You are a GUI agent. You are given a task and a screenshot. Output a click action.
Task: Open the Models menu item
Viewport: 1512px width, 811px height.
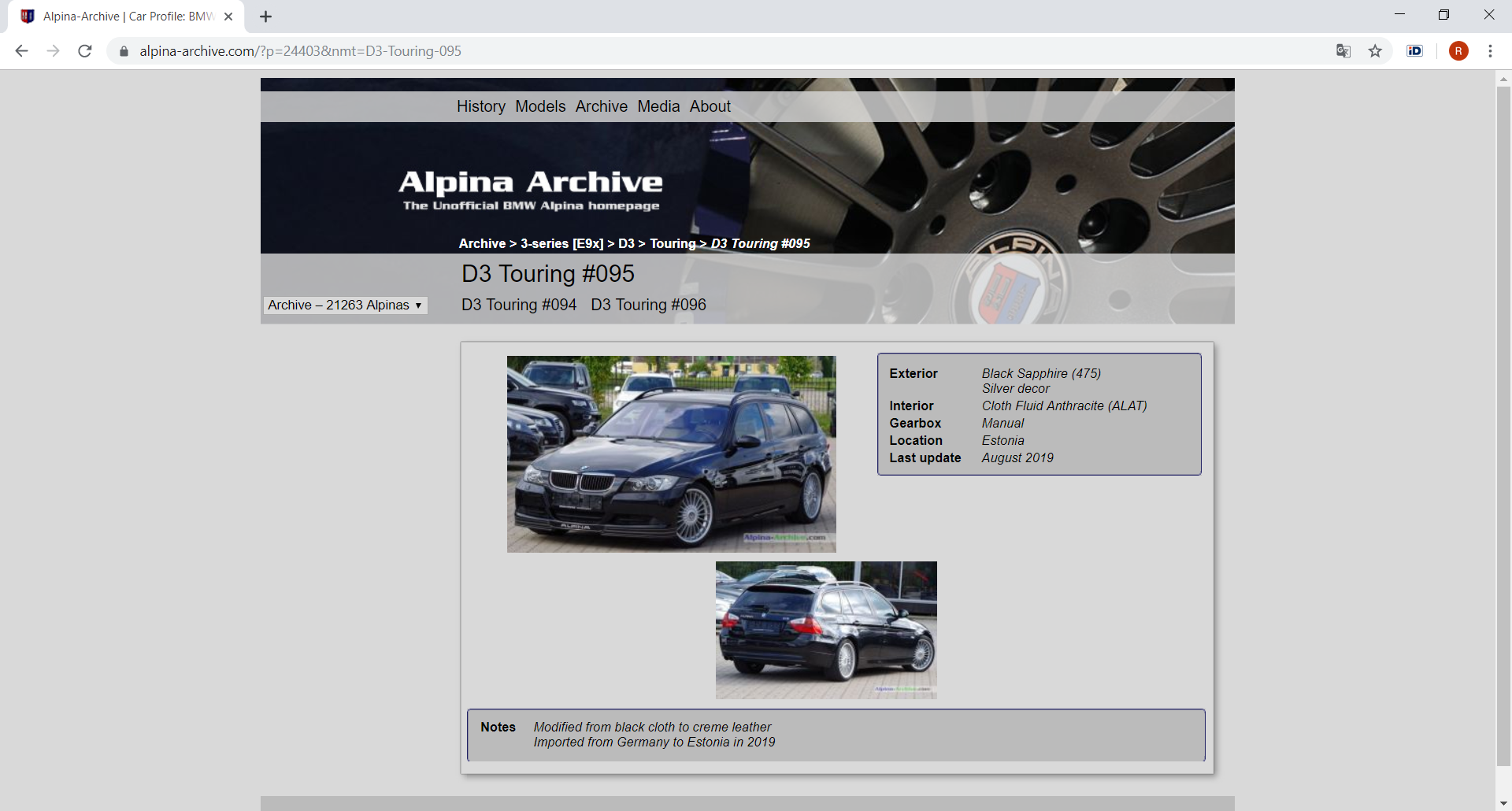click(x=540, y=106)
